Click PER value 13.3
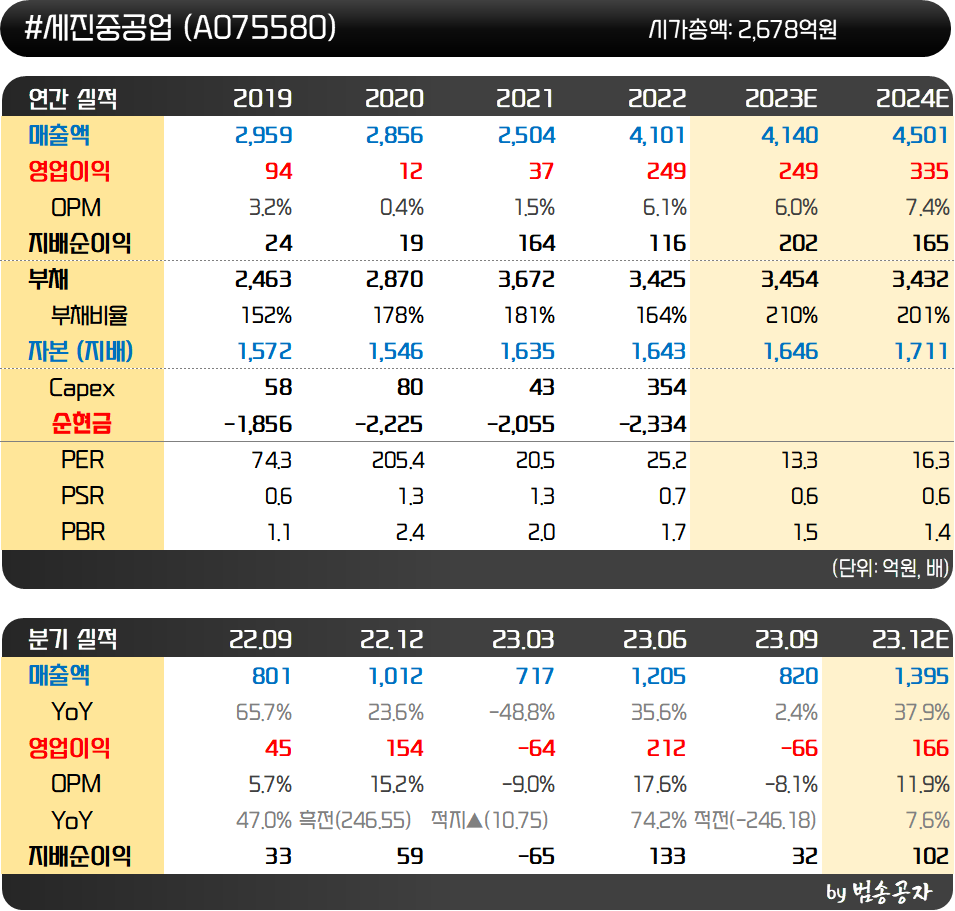The image size is (955, 911). point(800,460)
